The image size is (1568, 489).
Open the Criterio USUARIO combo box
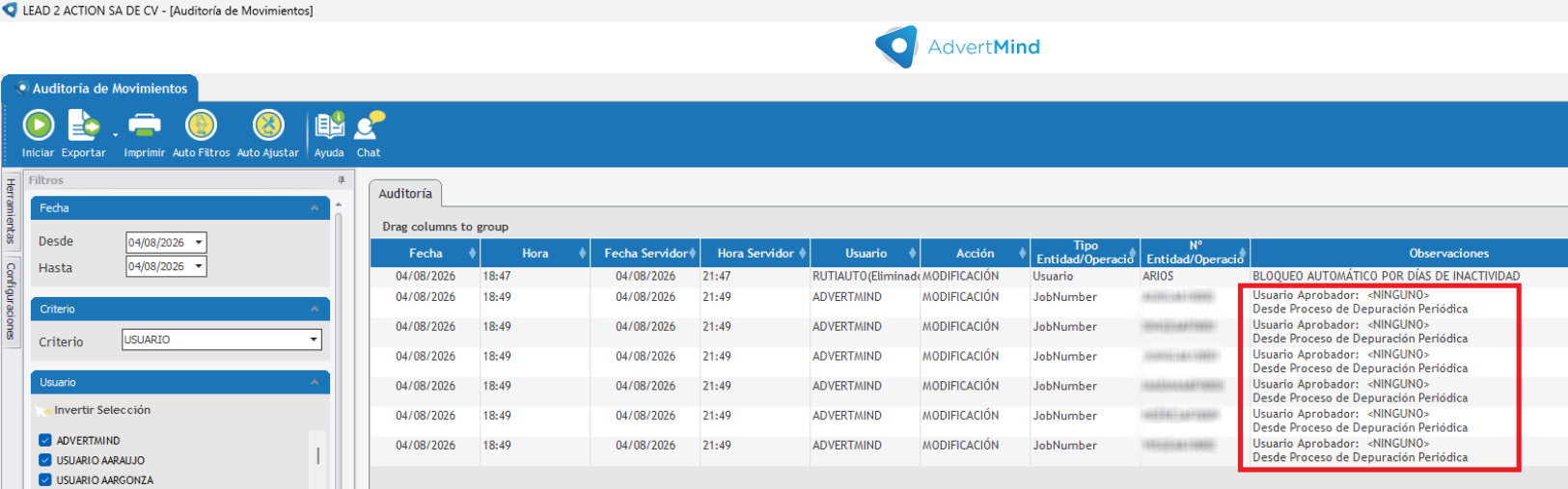pyautogui.click(x=222, y=340)
